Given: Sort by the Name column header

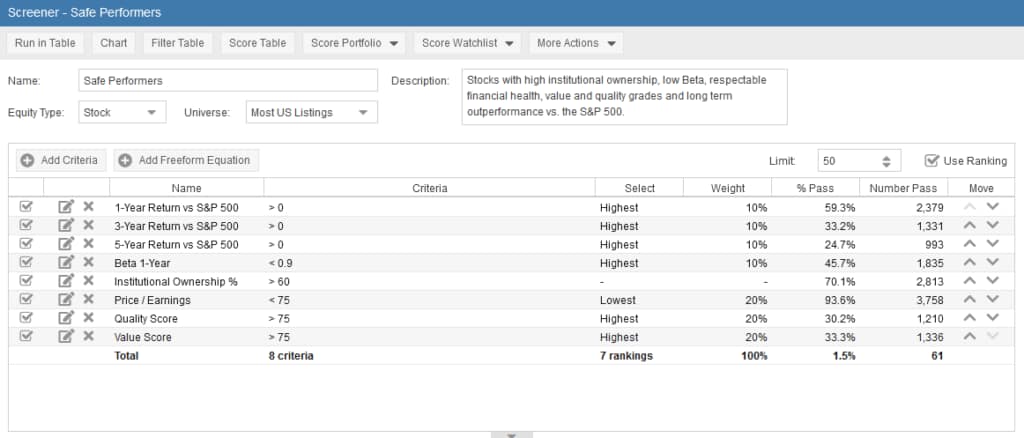Looking at the screenshot, I should point(186,188).
